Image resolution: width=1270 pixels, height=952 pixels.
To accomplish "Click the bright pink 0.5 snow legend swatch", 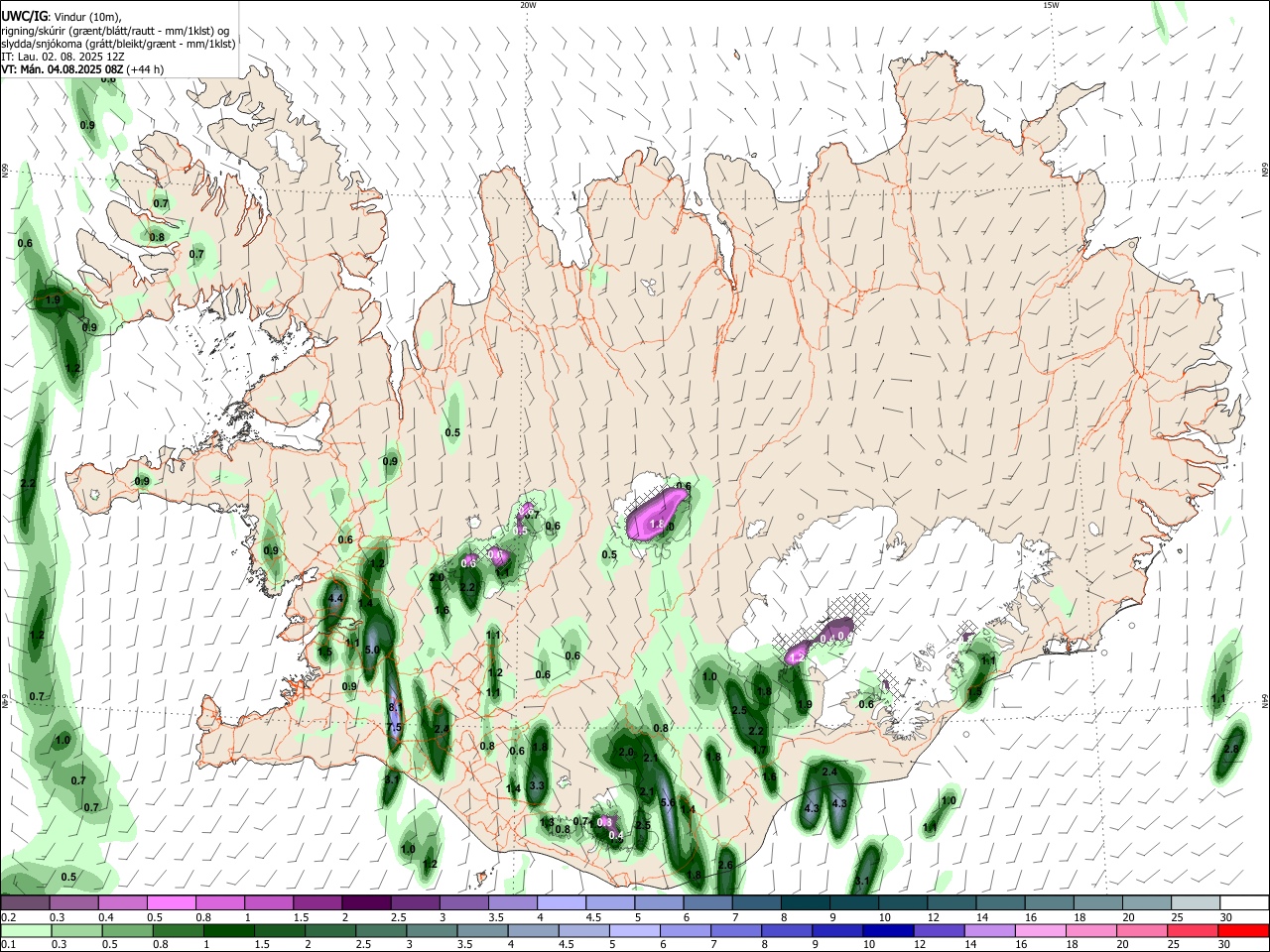I will click(x=171, y=902).
